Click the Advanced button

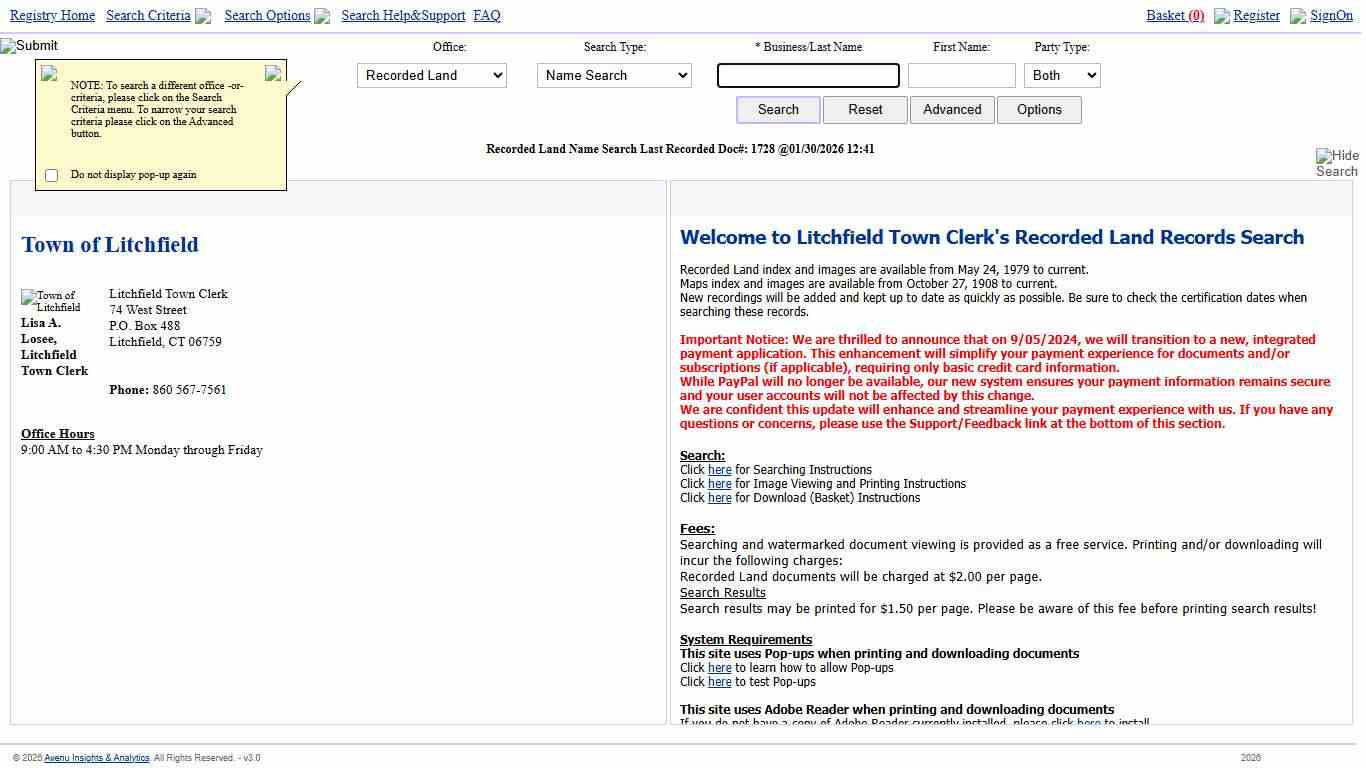tap(951, 110)
